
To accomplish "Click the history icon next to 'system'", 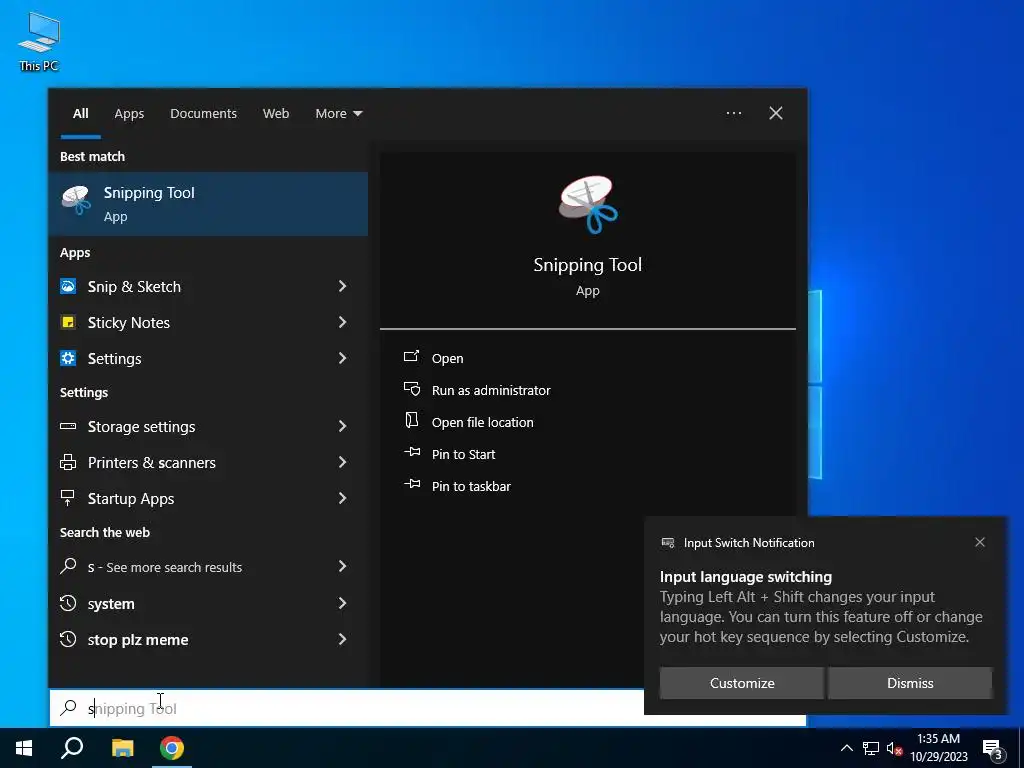I will 68,603.
